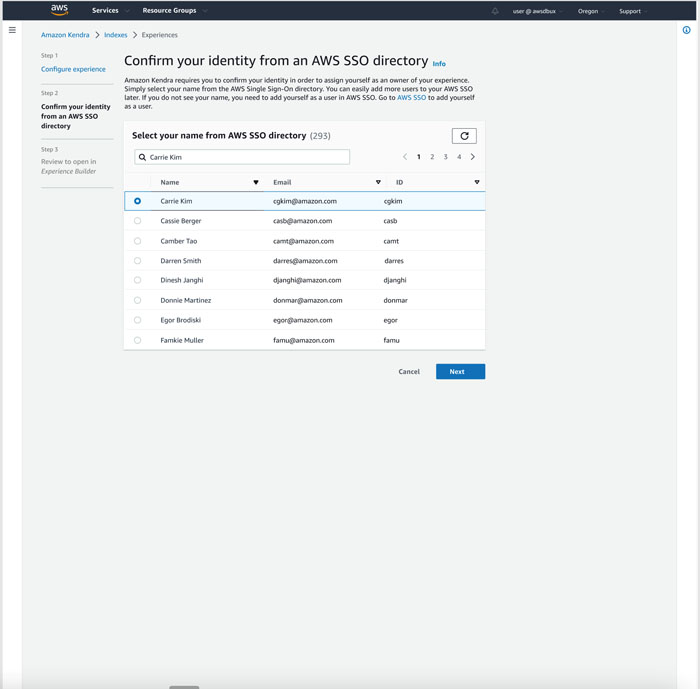This screenshot has height=689, width=700.
Task: Refresh the SSO directory list
Action: (x=464, y=136)
